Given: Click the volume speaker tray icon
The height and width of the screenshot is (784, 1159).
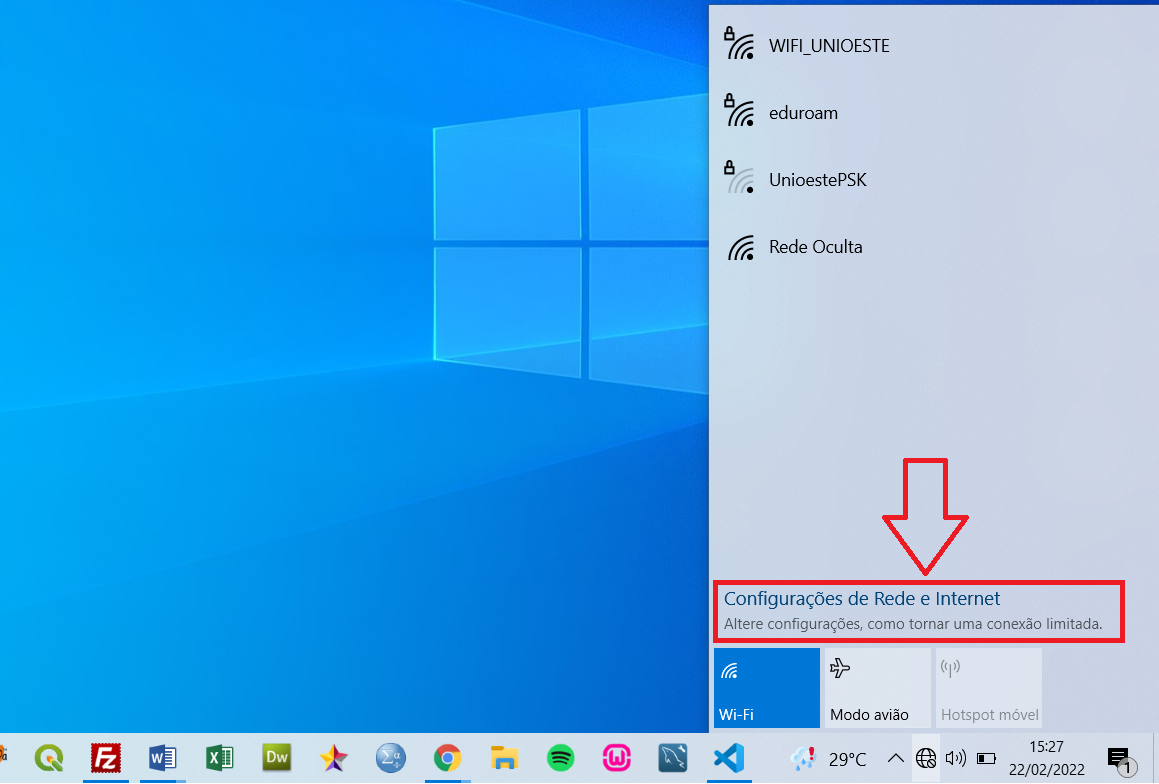Looking at the screenshot, I should click(956, 759).
